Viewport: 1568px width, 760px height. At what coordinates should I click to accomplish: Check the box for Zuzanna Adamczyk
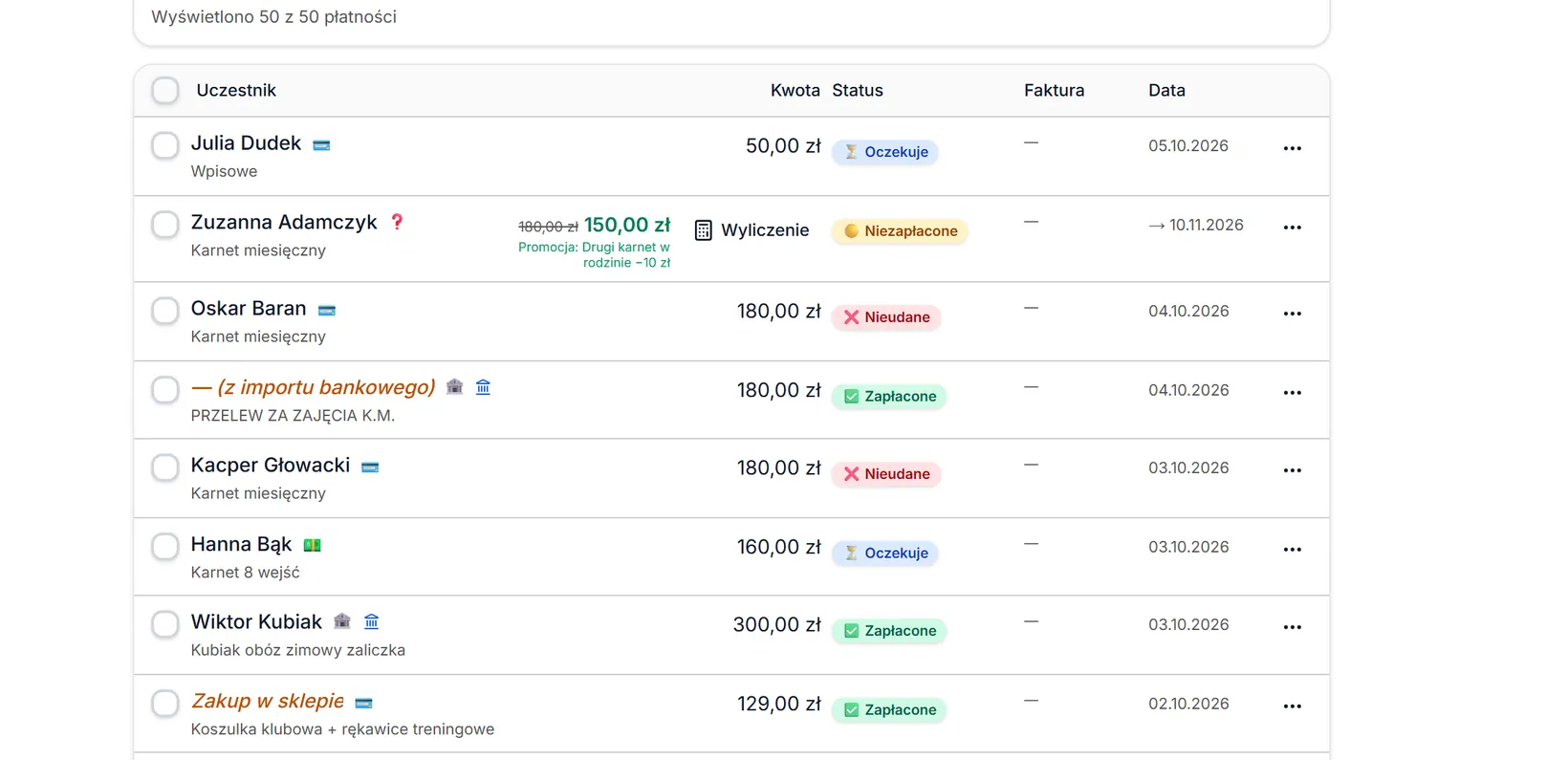click(165, 225)
